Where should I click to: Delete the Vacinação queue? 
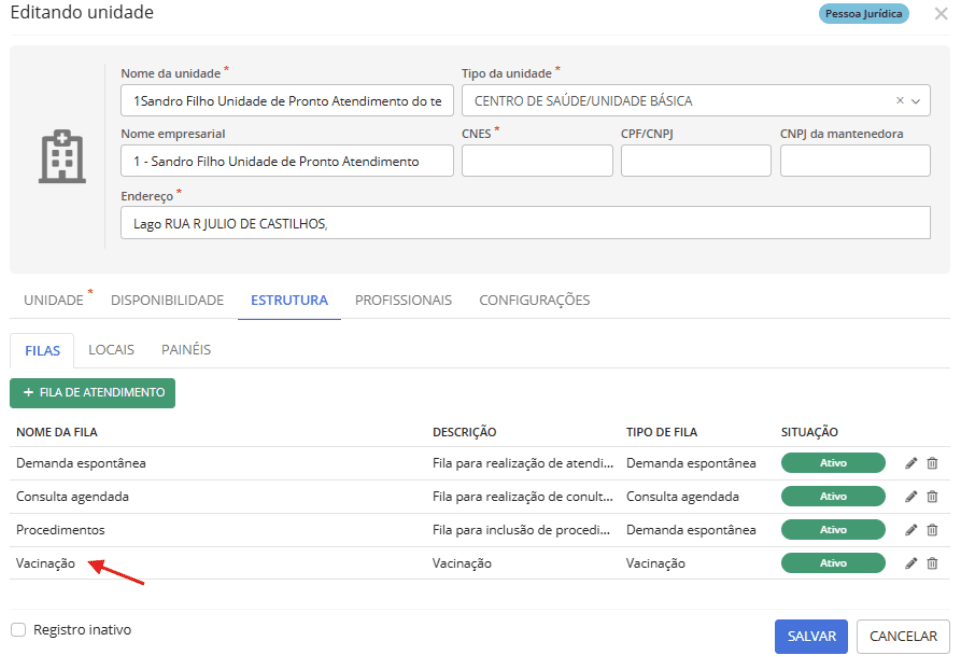[x=932, y=563]
